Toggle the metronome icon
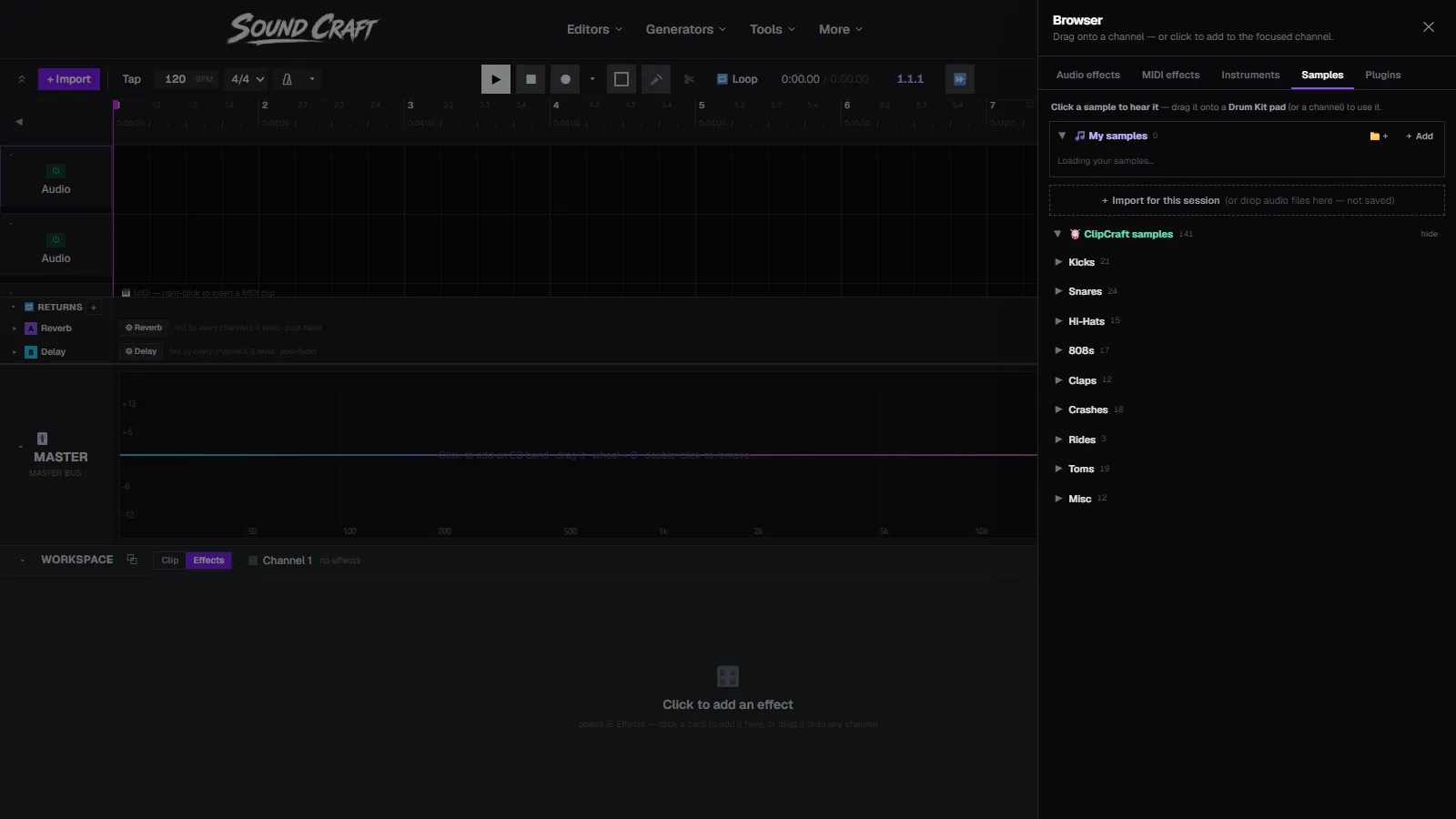The height and width of the screenshot is (819, 1456). click(287, 79)
